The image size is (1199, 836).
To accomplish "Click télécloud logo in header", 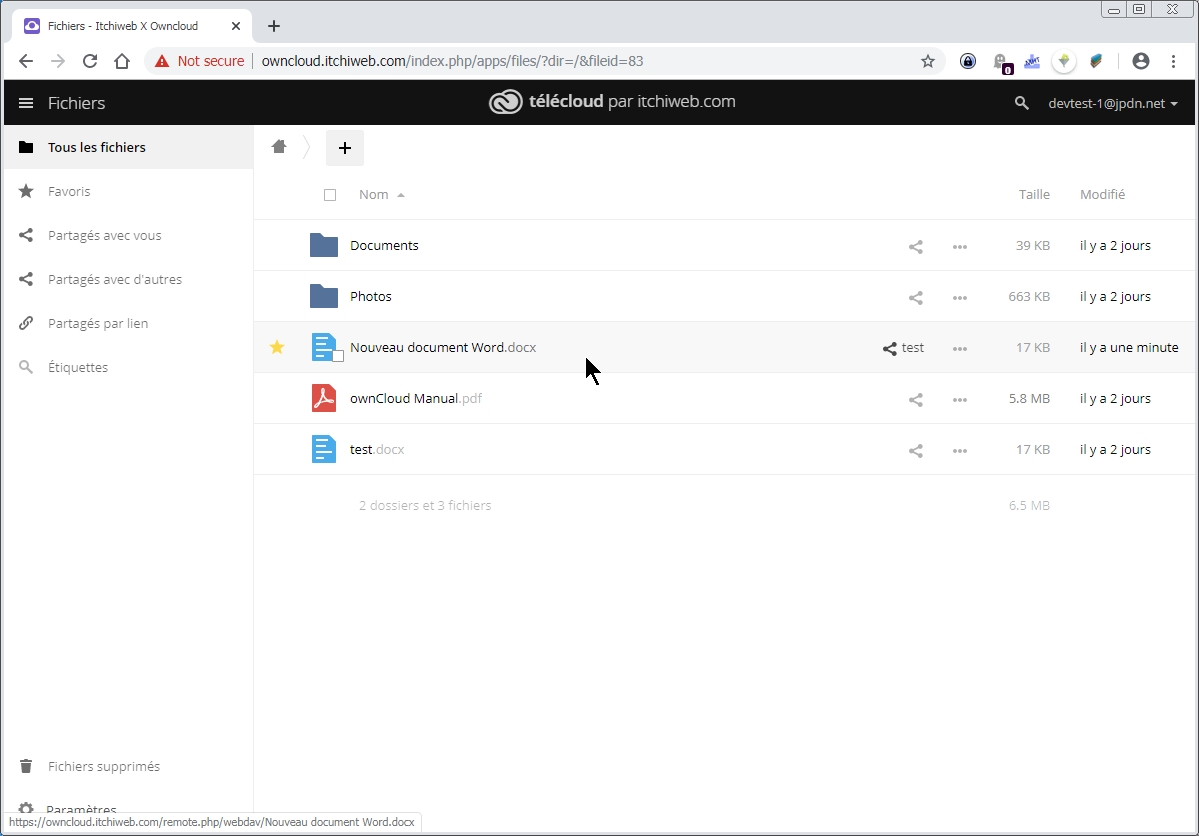I will pyautogui.click(x=612, y=102).
